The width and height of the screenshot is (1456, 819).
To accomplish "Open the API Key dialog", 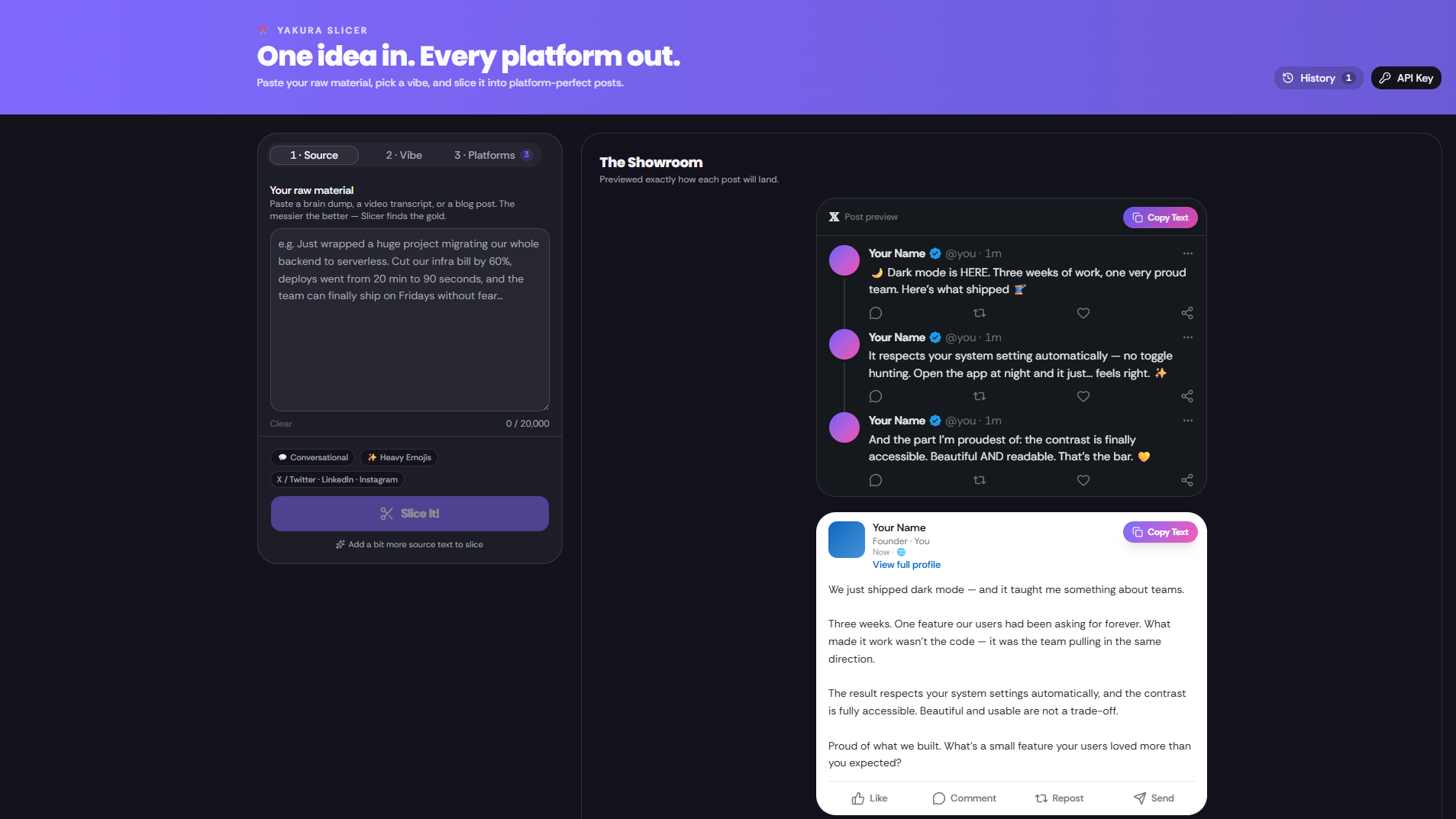I will tap(1406, 78).
